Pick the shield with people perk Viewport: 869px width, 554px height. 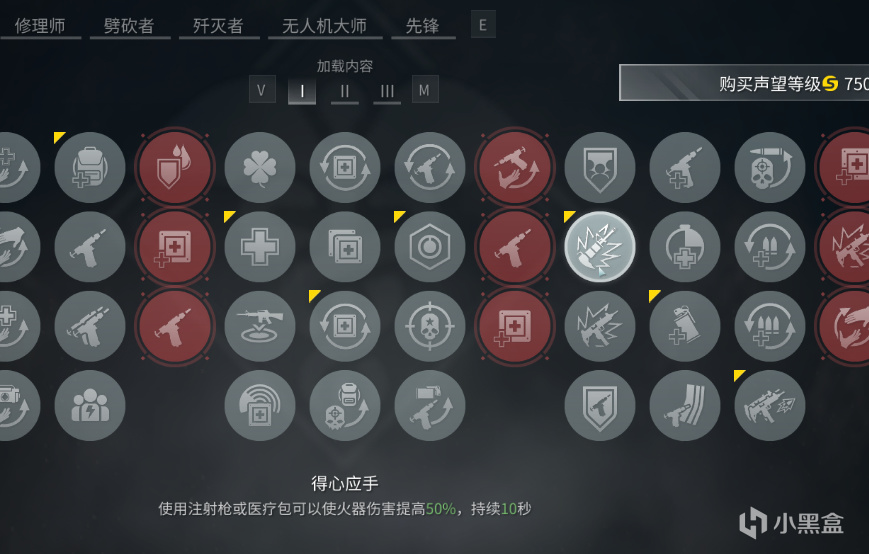(600, 167)
